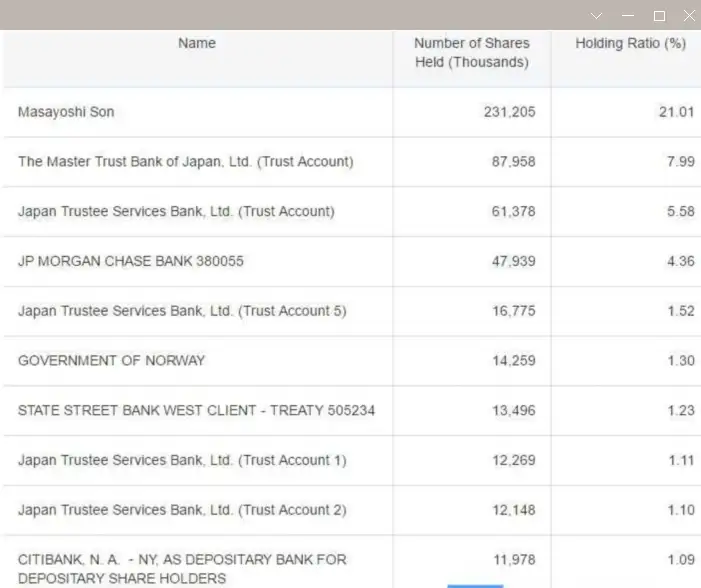Select Japan Trustee Services Trust Account 1
The width and height of the screenshot is (701, 588).
pos(350,461)
